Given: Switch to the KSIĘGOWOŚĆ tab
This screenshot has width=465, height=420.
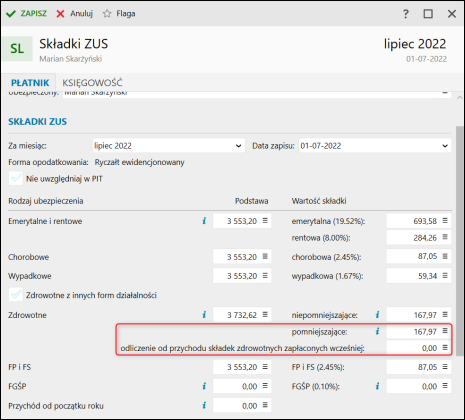Looking at the screenshot, I should pos(92,83).
